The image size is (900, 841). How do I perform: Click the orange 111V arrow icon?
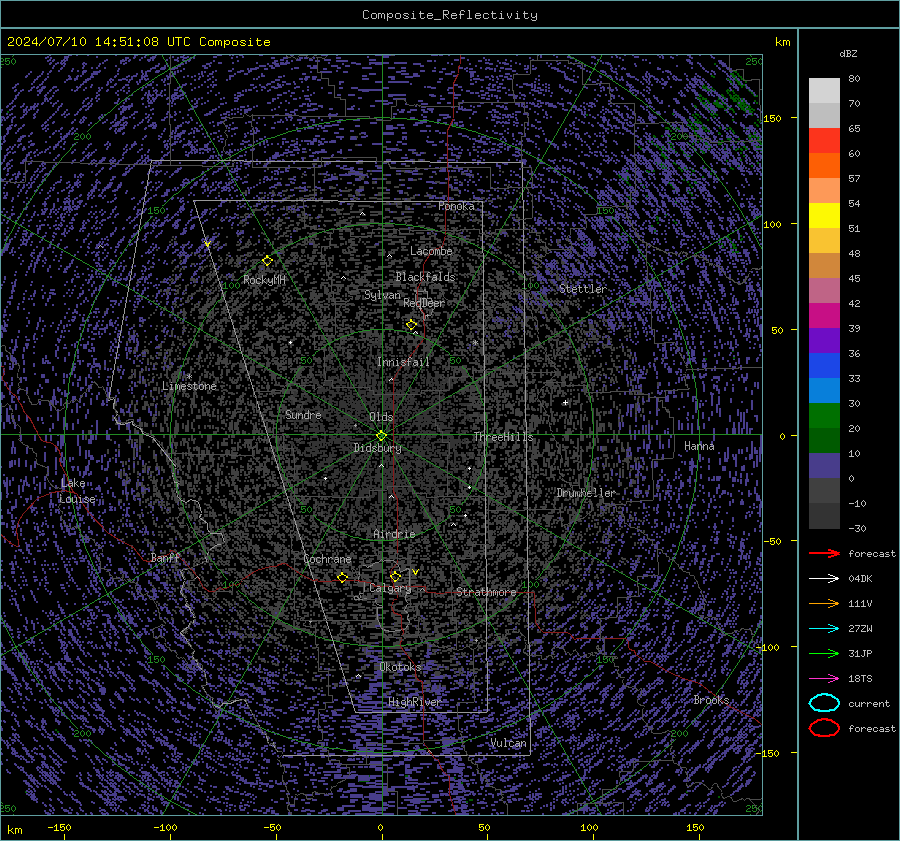[x=824, y=603]
